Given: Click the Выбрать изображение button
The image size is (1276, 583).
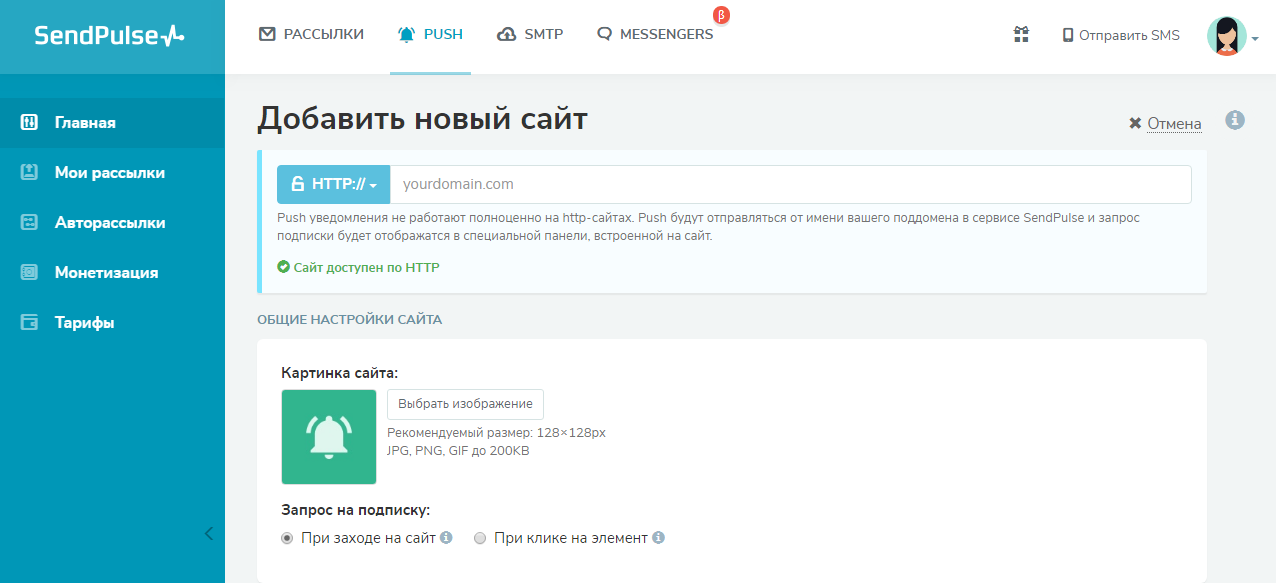Looking at the screenshot, I should pyautogui.click(x=465, y=404).
